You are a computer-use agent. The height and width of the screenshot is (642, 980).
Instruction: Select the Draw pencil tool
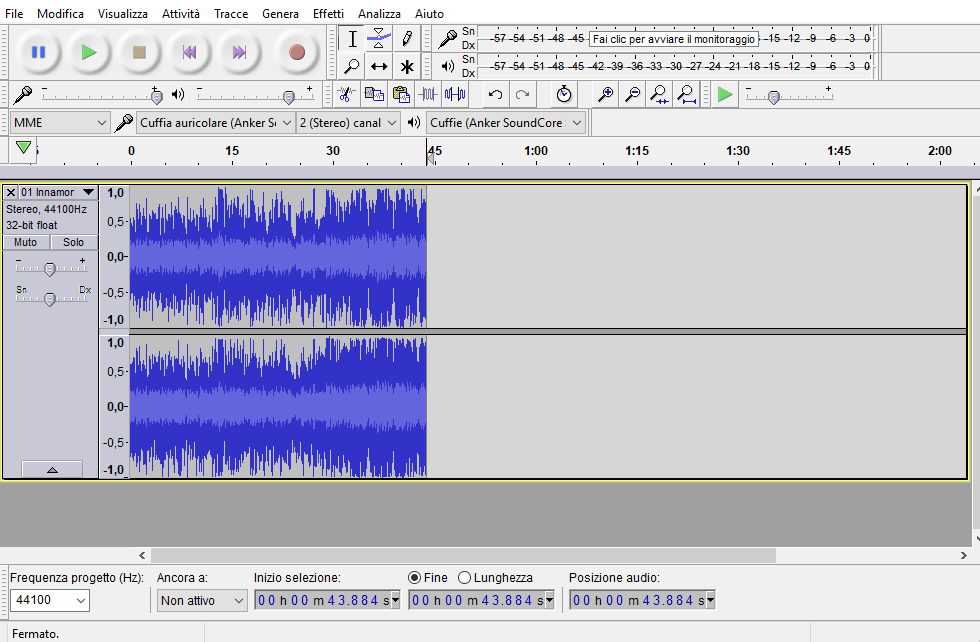[406, 39]
